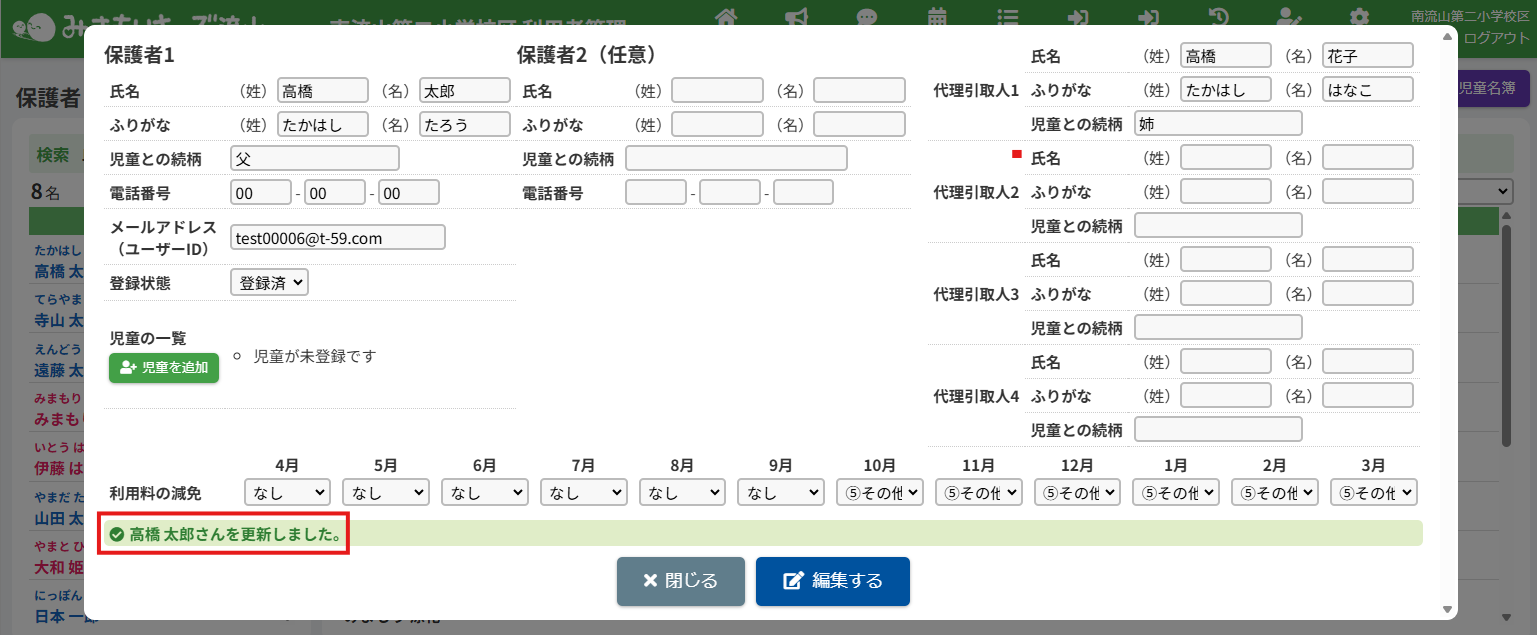This screenshot has height=635, width=1537.
Task: Click the green 児童を追加 button
Action: [164, 367]
